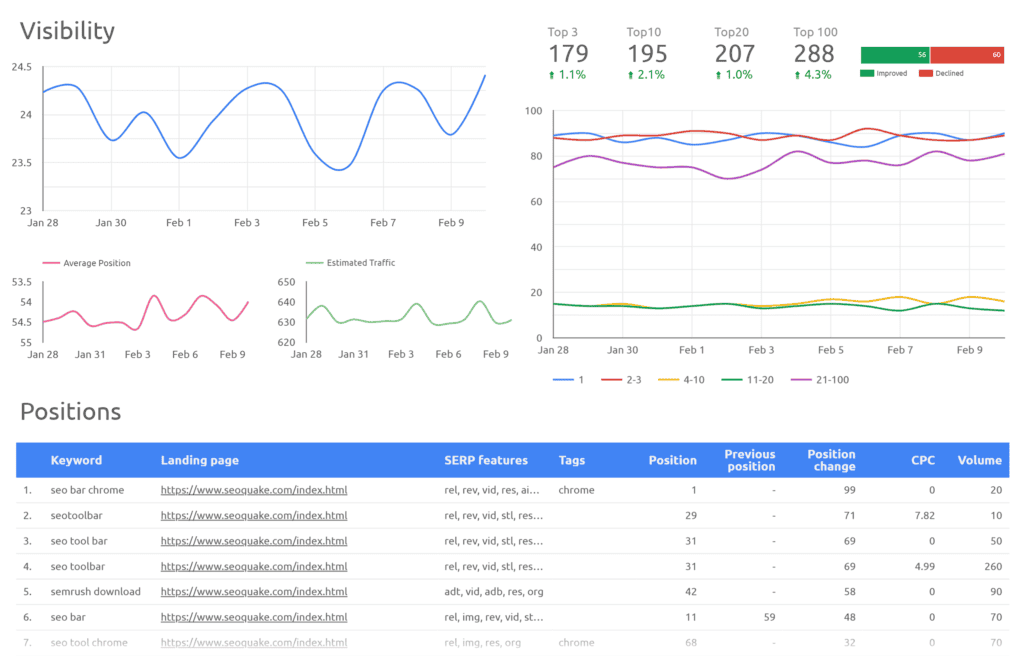Sort the table by the Volume column
The height and width of the screenshot is (660, 1024).
(979, 460)
